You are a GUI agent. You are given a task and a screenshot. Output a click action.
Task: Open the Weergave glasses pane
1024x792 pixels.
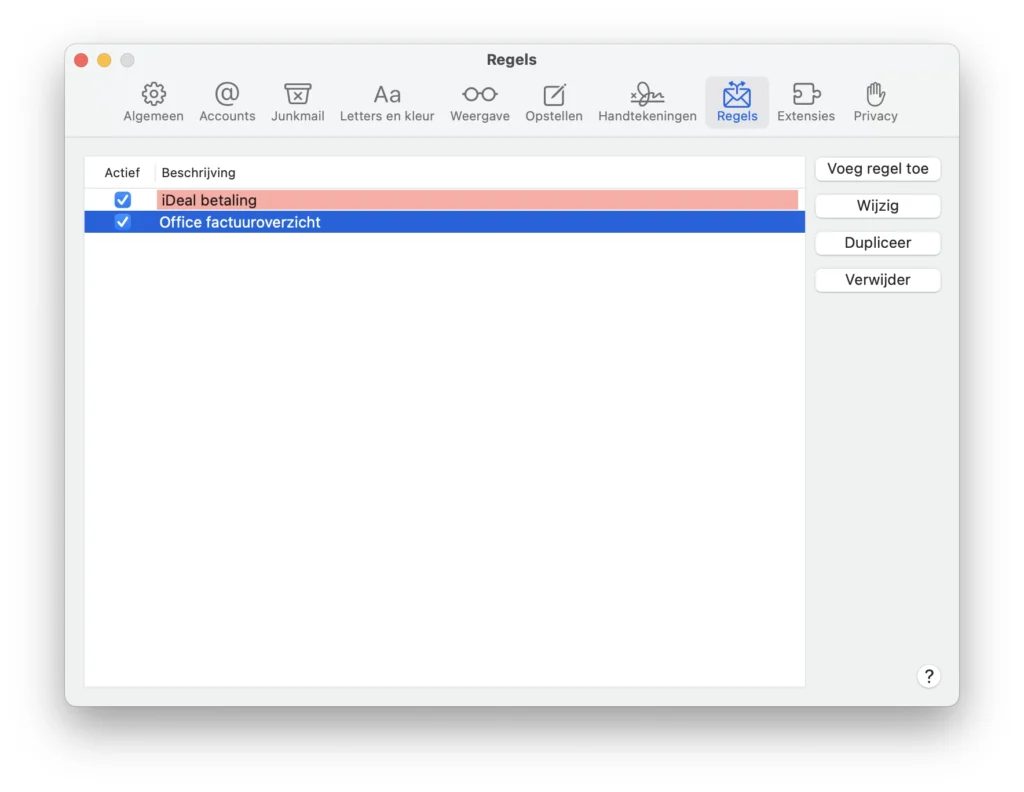(480, 103)
